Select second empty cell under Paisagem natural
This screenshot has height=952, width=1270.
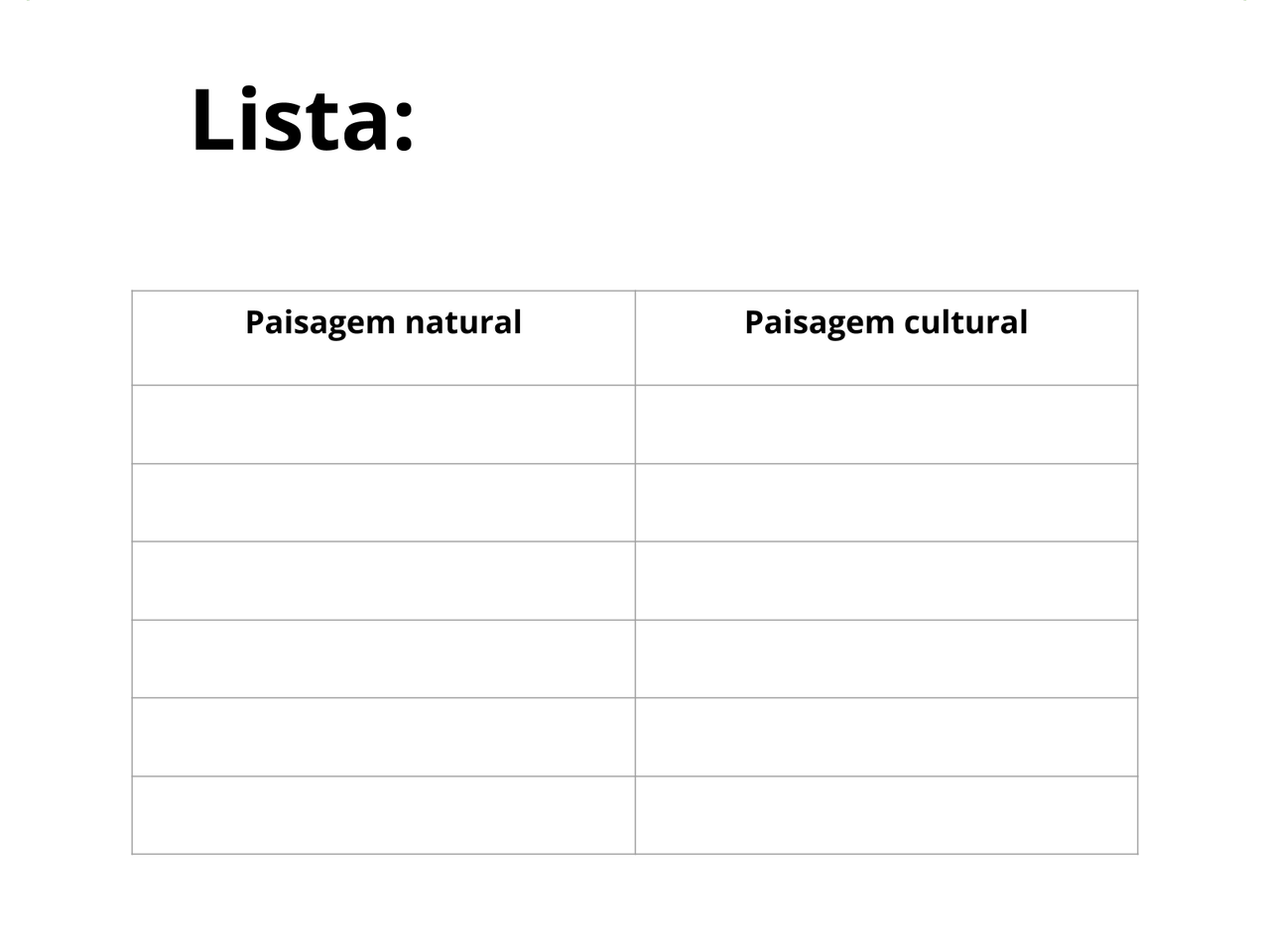click(383, 503)
